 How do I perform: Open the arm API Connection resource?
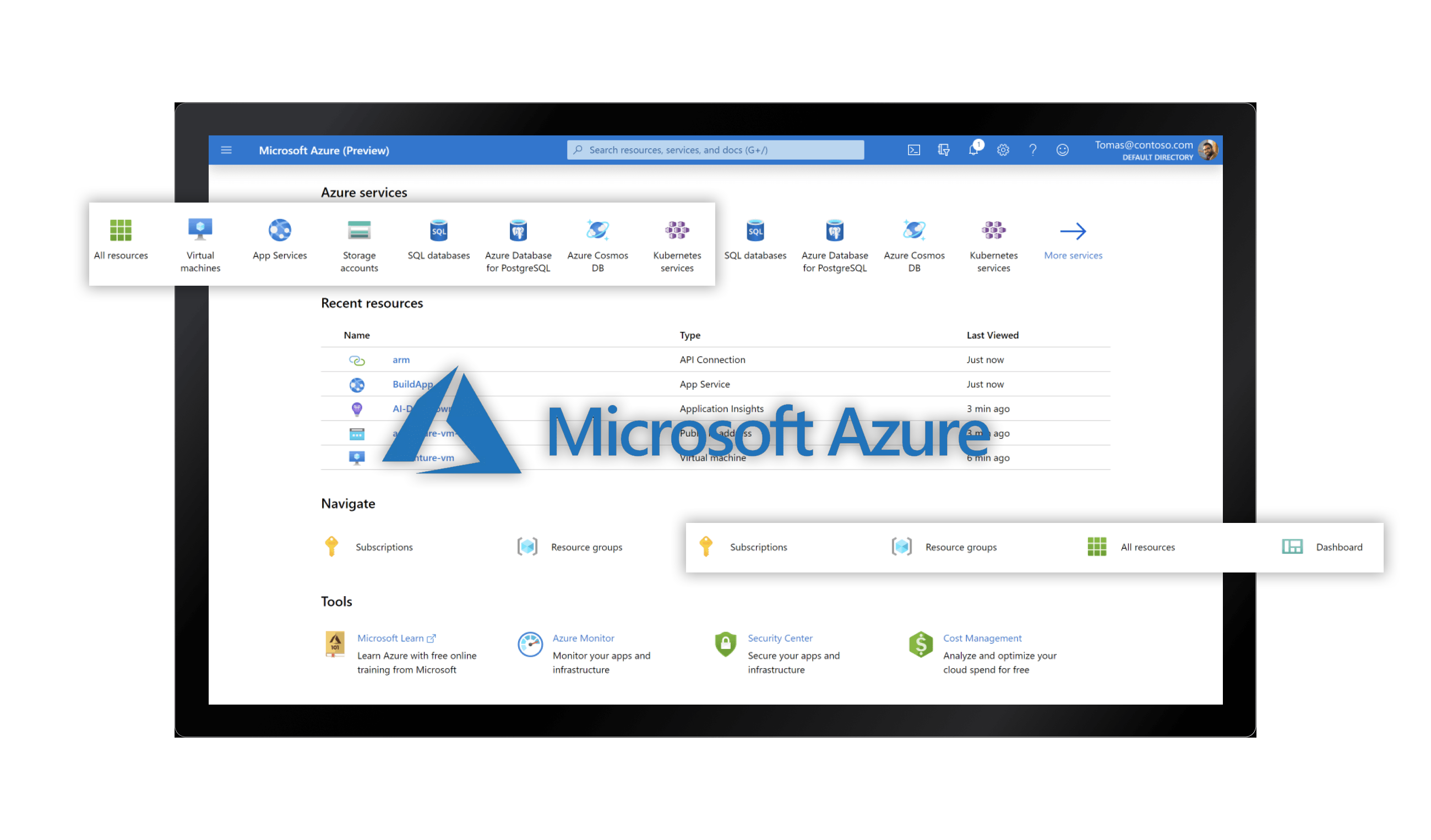(401, 360)
